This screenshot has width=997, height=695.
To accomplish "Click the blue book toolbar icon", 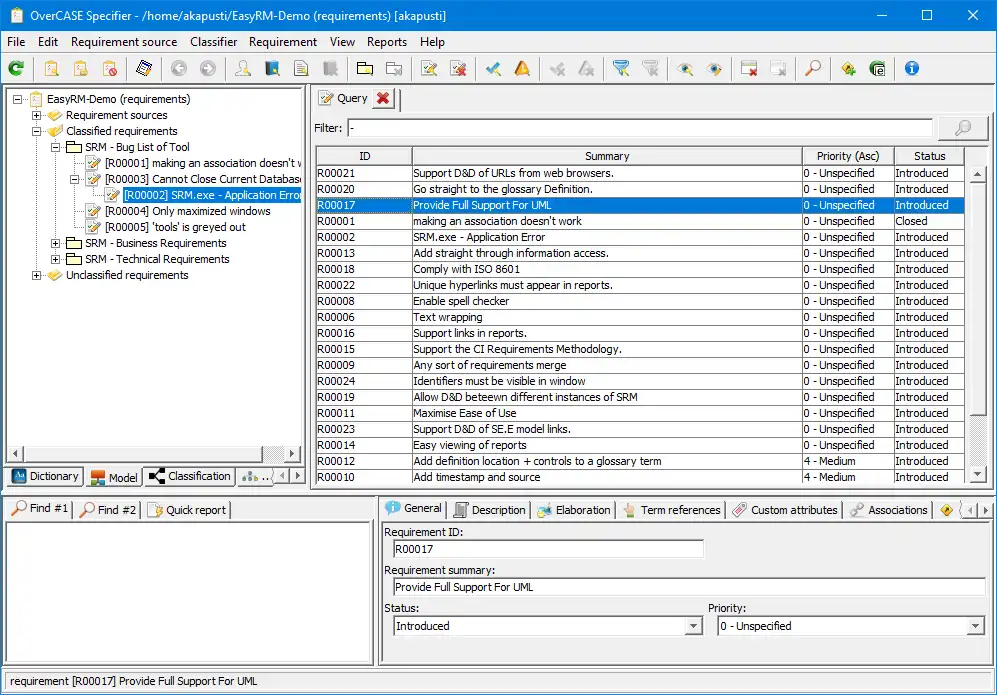I will (x=272, y=69).
